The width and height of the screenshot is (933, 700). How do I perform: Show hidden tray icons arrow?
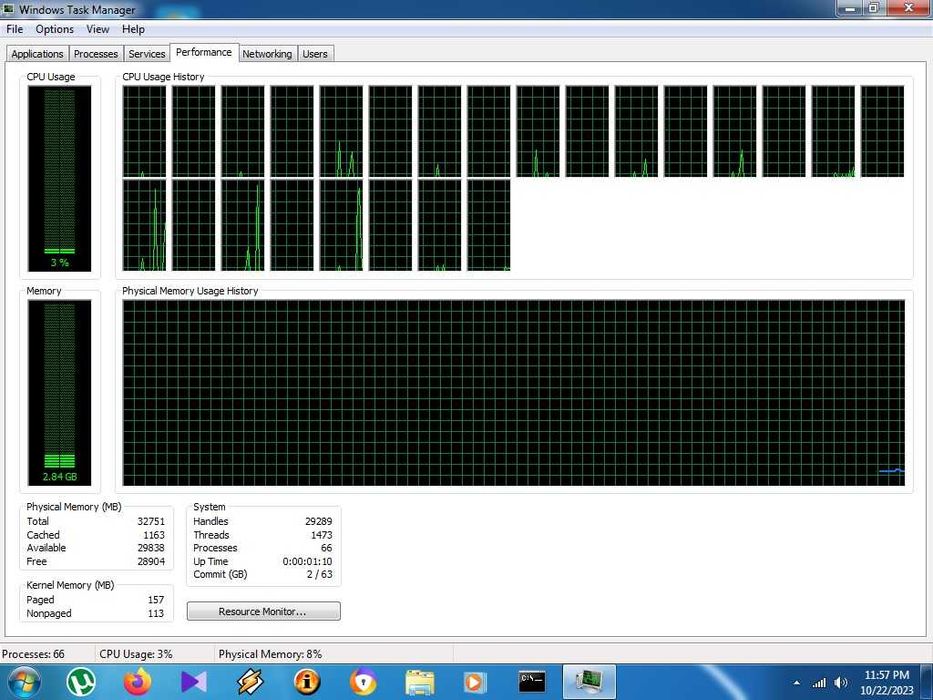pyautogui.click(x=797, y=683)
